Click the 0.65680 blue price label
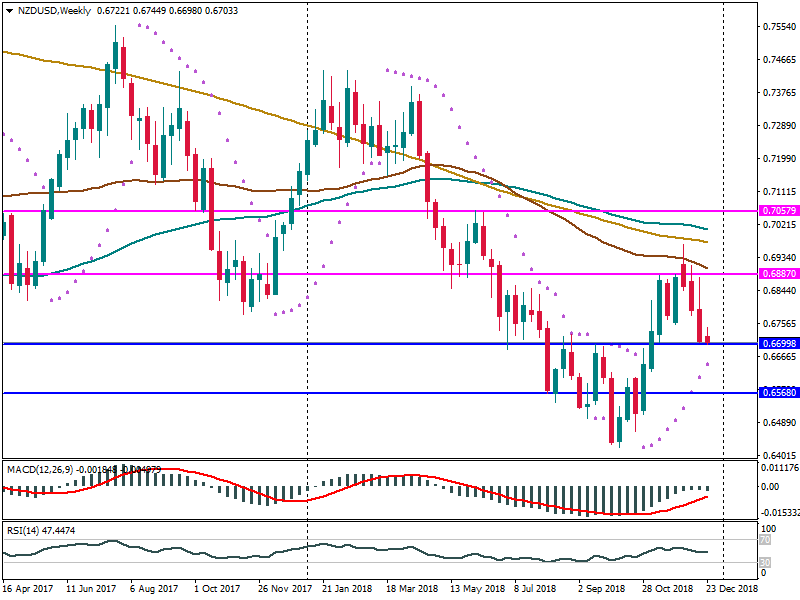This screenshot has height=600, width=800. 776,393
